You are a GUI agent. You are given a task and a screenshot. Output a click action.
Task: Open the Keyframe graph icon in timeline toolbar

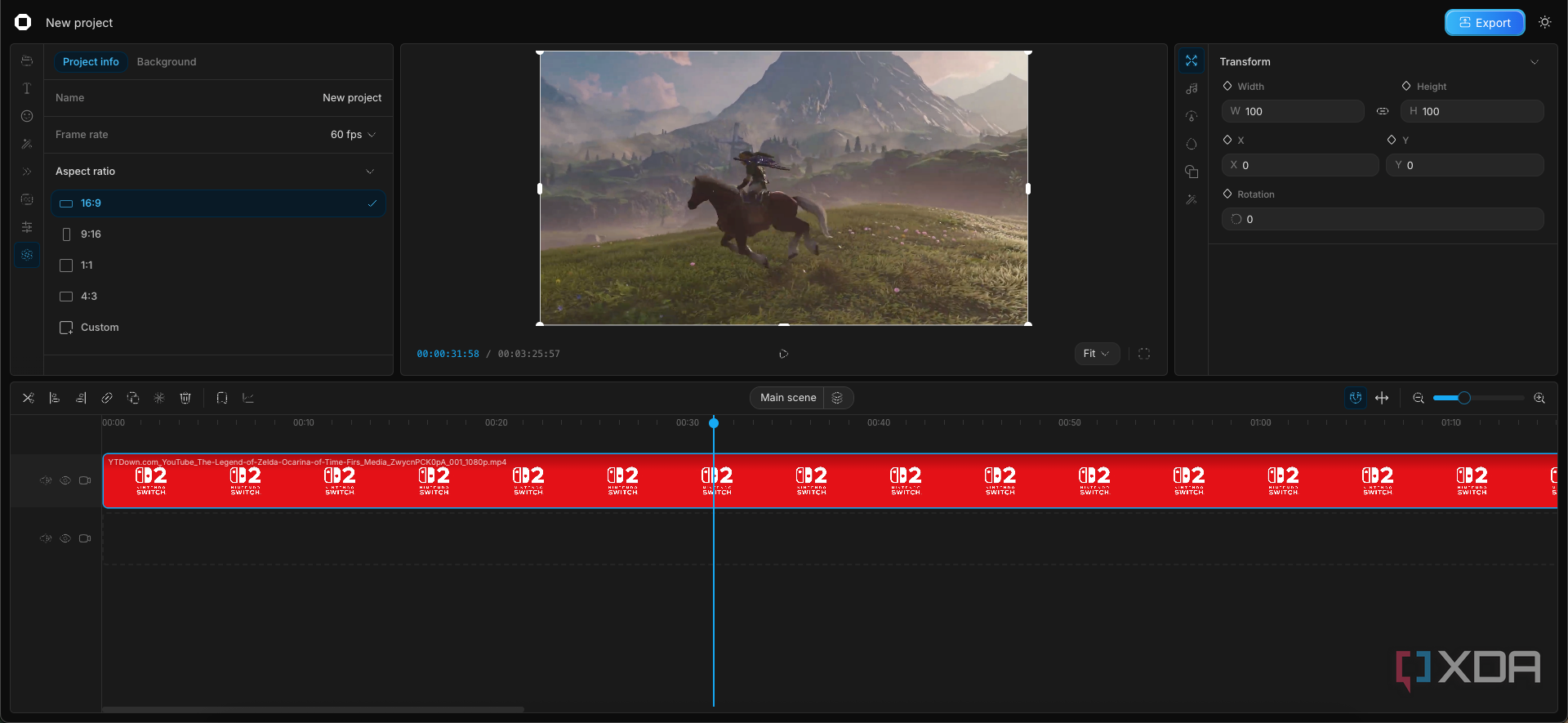point(248,398)
